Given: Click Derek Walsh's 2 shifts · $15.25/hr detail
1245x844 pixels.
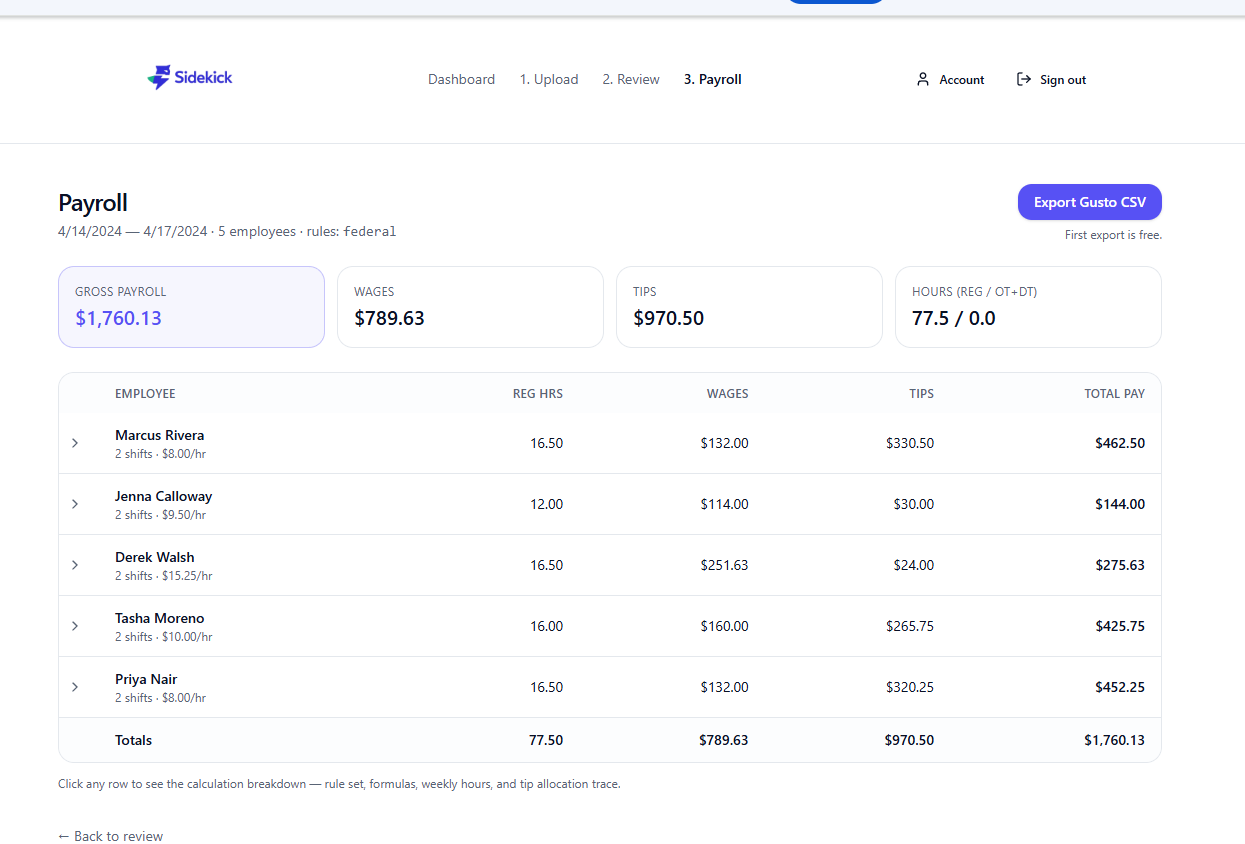Looking at the screenshot, I should tap(164, 576).
